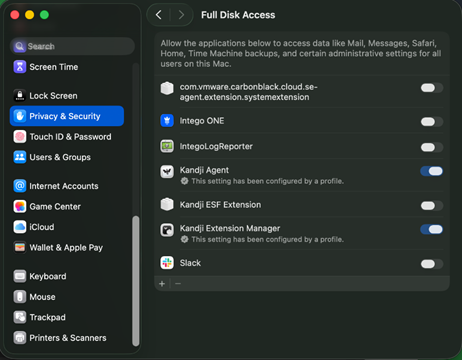Click the Internet Accounts @ icon
Screen dimensions: 462x360
pyautogui.click(x=20, y=186)
